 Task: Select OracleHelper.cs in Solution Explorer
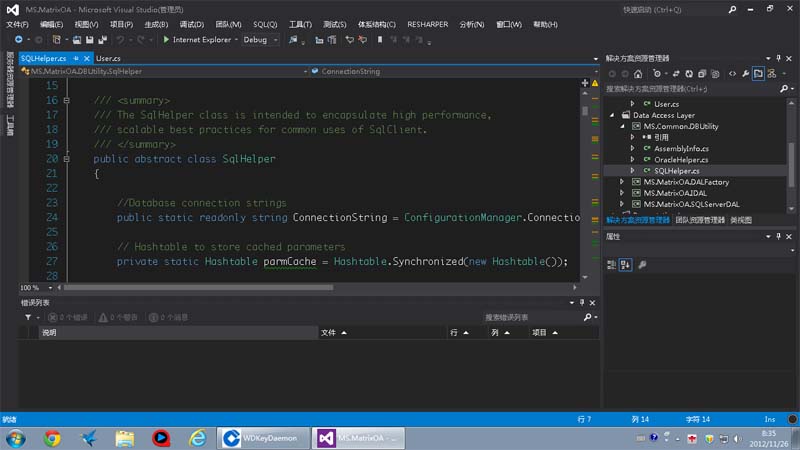(x=681, y=160)
